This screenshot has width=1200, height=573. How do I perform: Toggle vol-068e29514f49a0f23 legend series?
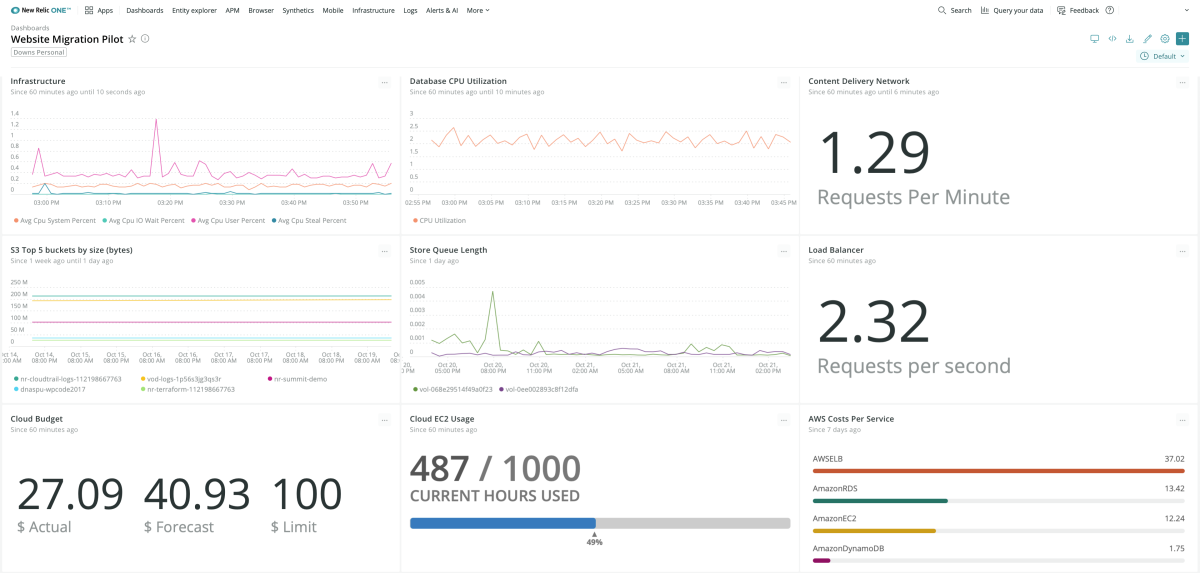point(453,389)
